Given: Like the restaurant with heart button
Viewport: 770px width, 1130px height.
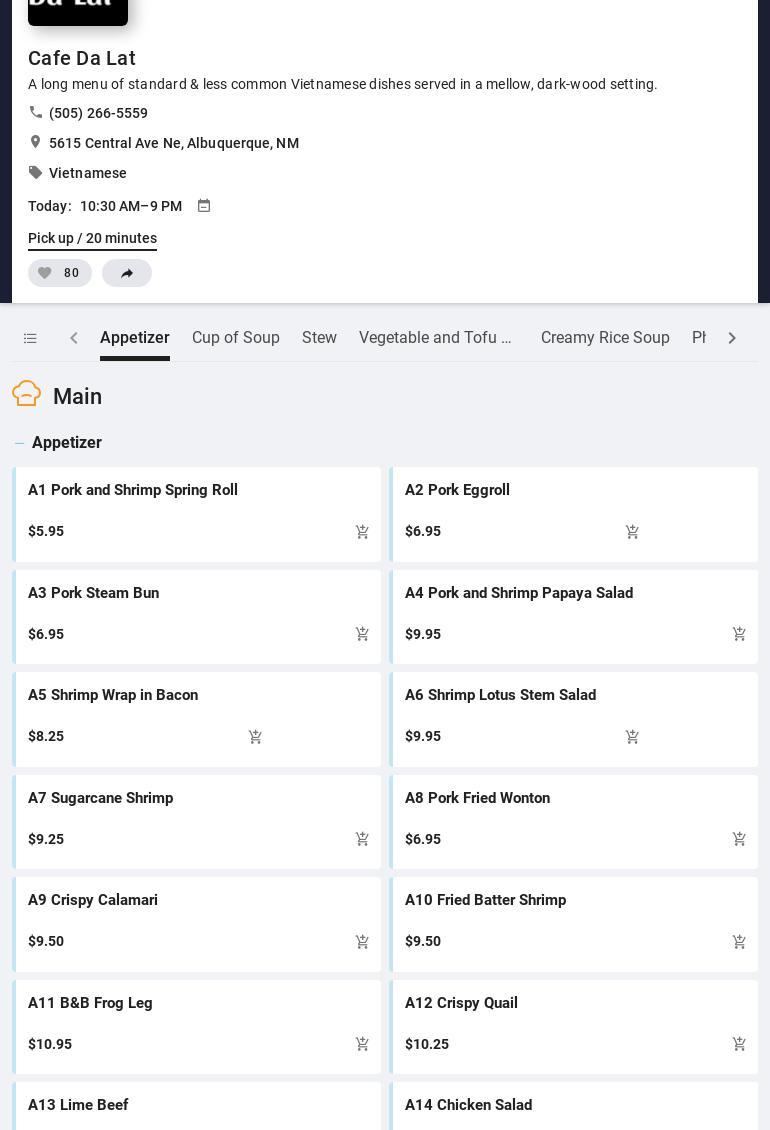Looking at the screenshot, I should click(59, 273).
